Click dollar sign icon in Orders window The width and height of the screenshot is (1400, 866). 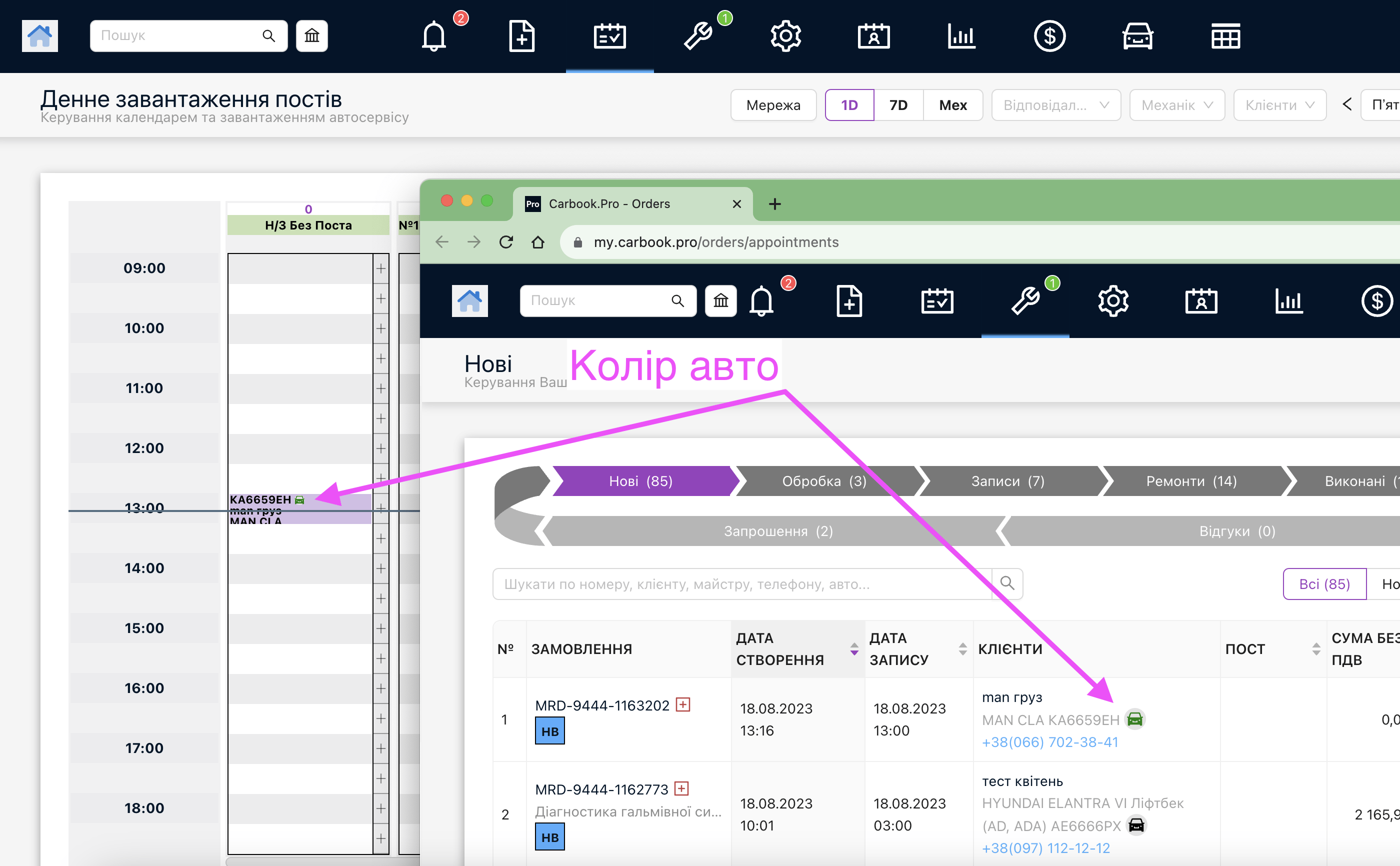click(x=1376, y=300)
